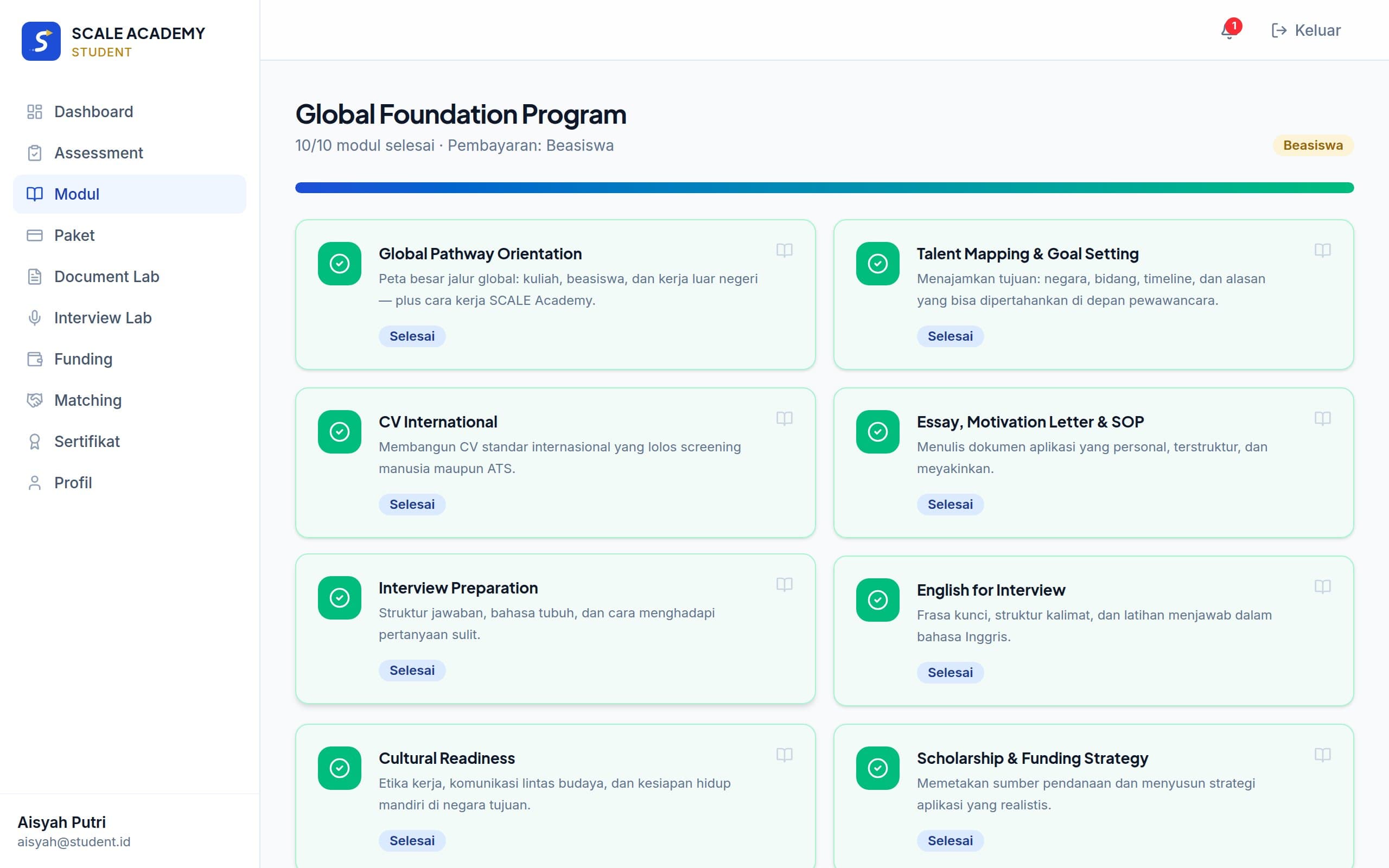The height and width of the screenshot is (868, 1389).
Task: Click green check icon on English for Interview
Action: pos(877,600)
